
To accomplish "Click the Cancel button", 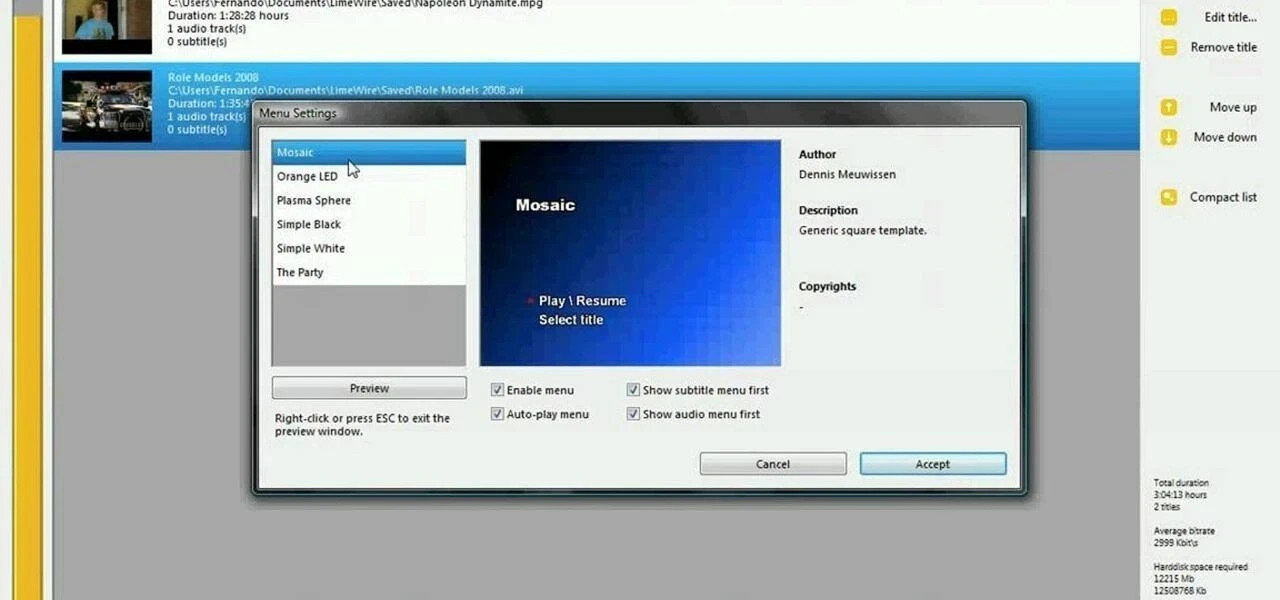I will [772, 463].
